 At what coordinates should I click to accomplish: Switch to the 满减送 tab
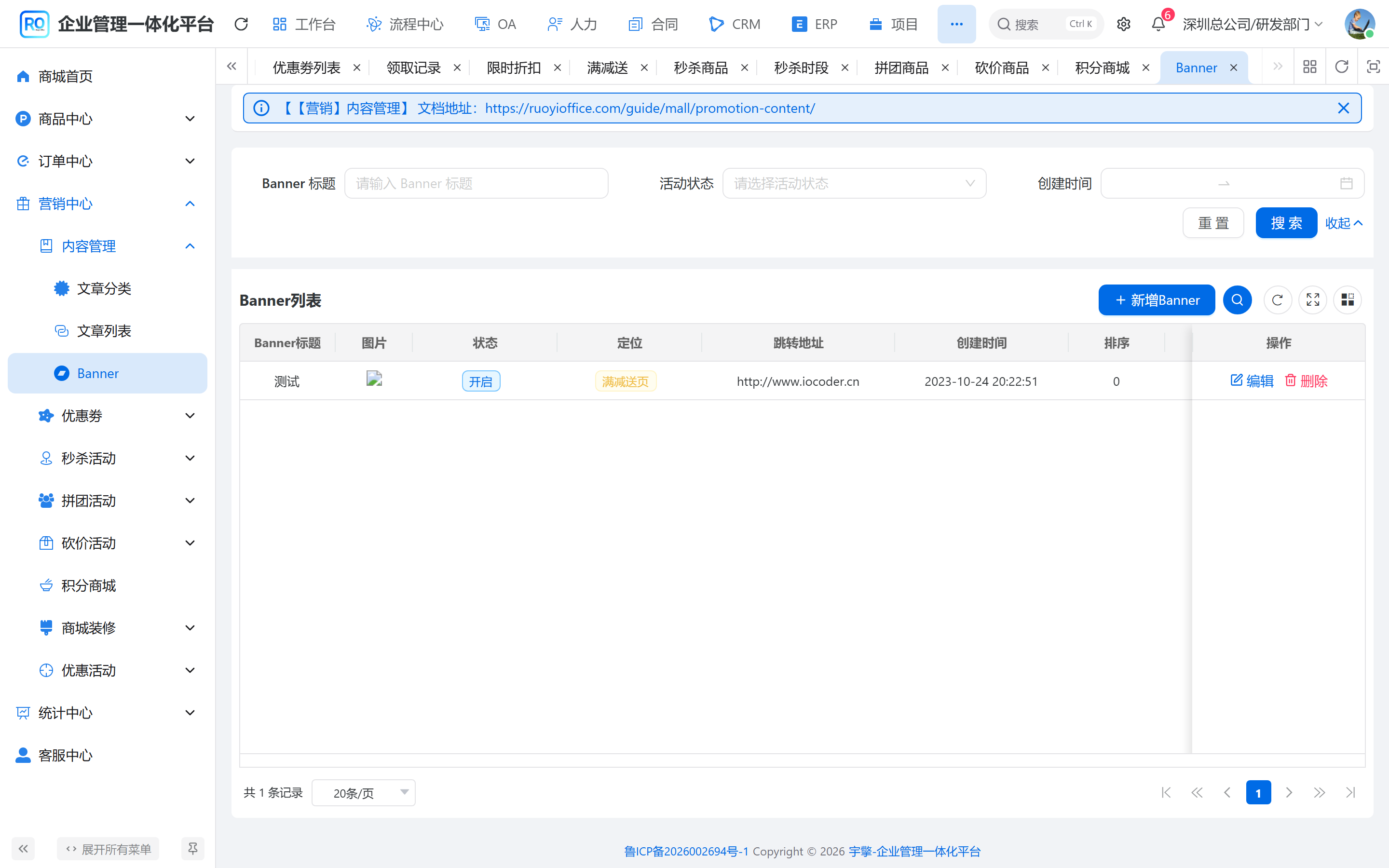pyautogui.click(x=607, y=68)
